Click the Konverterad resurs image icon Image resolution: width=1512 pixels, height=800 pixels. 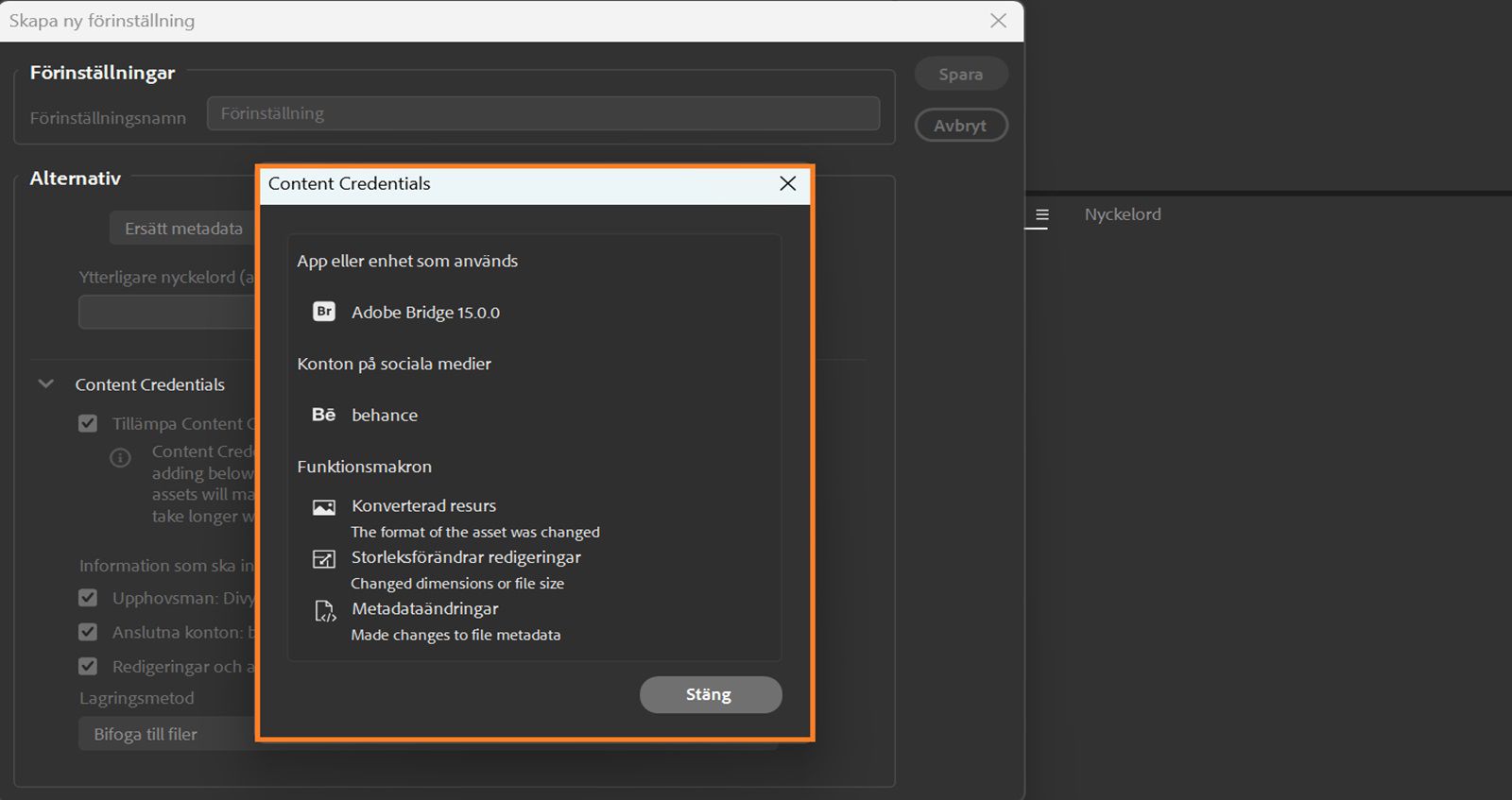point(324,507)
